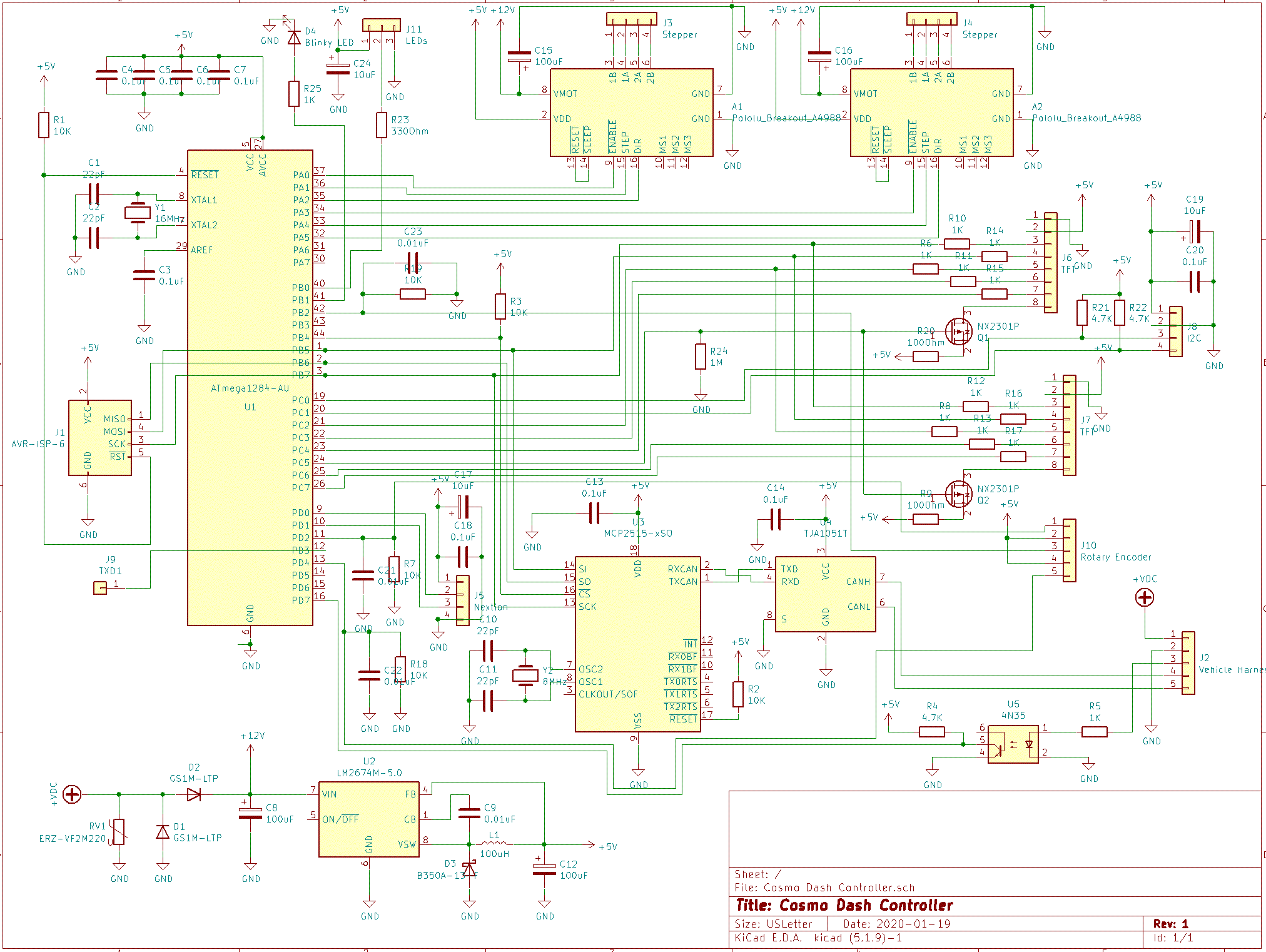This screenshot has width=1266, height=952.
Task: Click the C15 100uF capacitor symbol
Action: pyautogui.click(x=519, y=56)
